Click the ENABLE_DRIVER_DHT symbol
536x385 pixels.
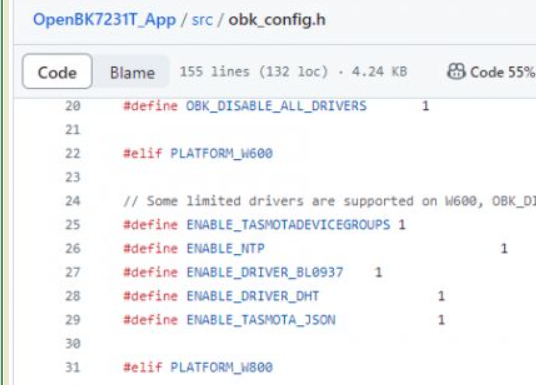(x=253, y=296)
